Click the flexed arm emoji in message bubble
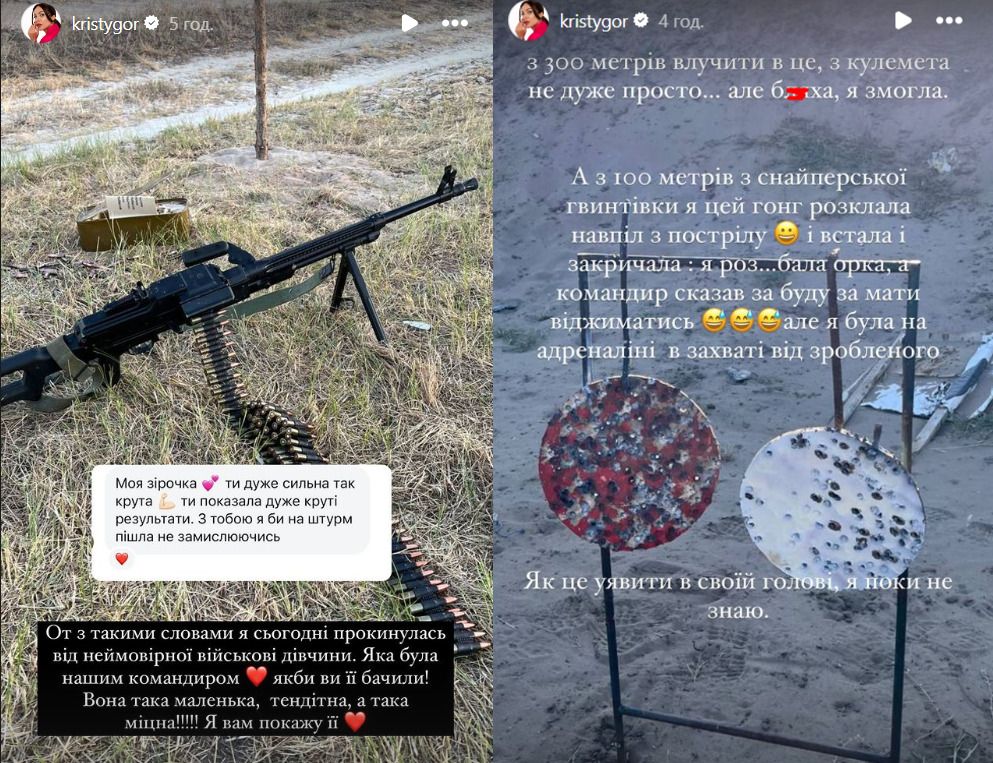 pos(167,501)
